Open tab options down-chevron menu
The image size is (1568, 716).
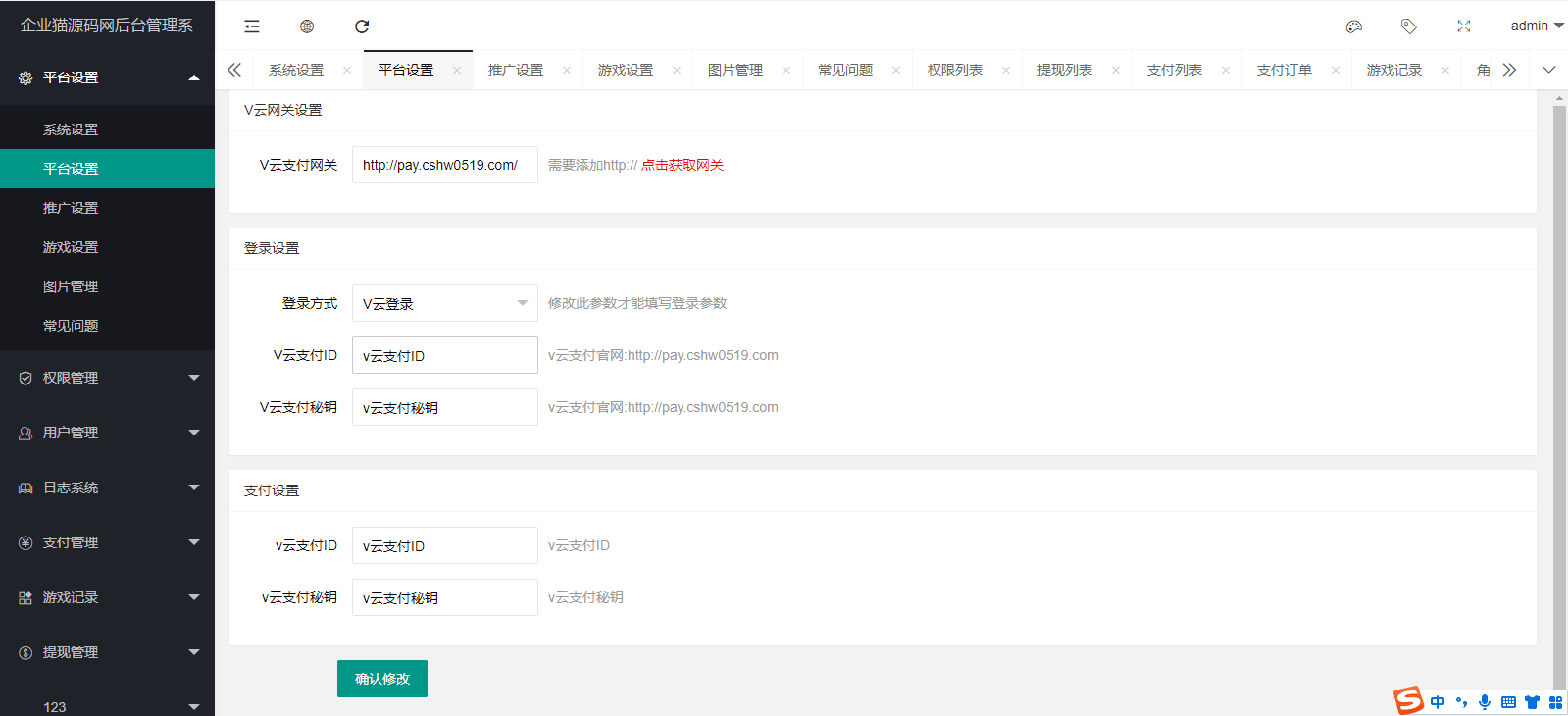point(1548,70)
